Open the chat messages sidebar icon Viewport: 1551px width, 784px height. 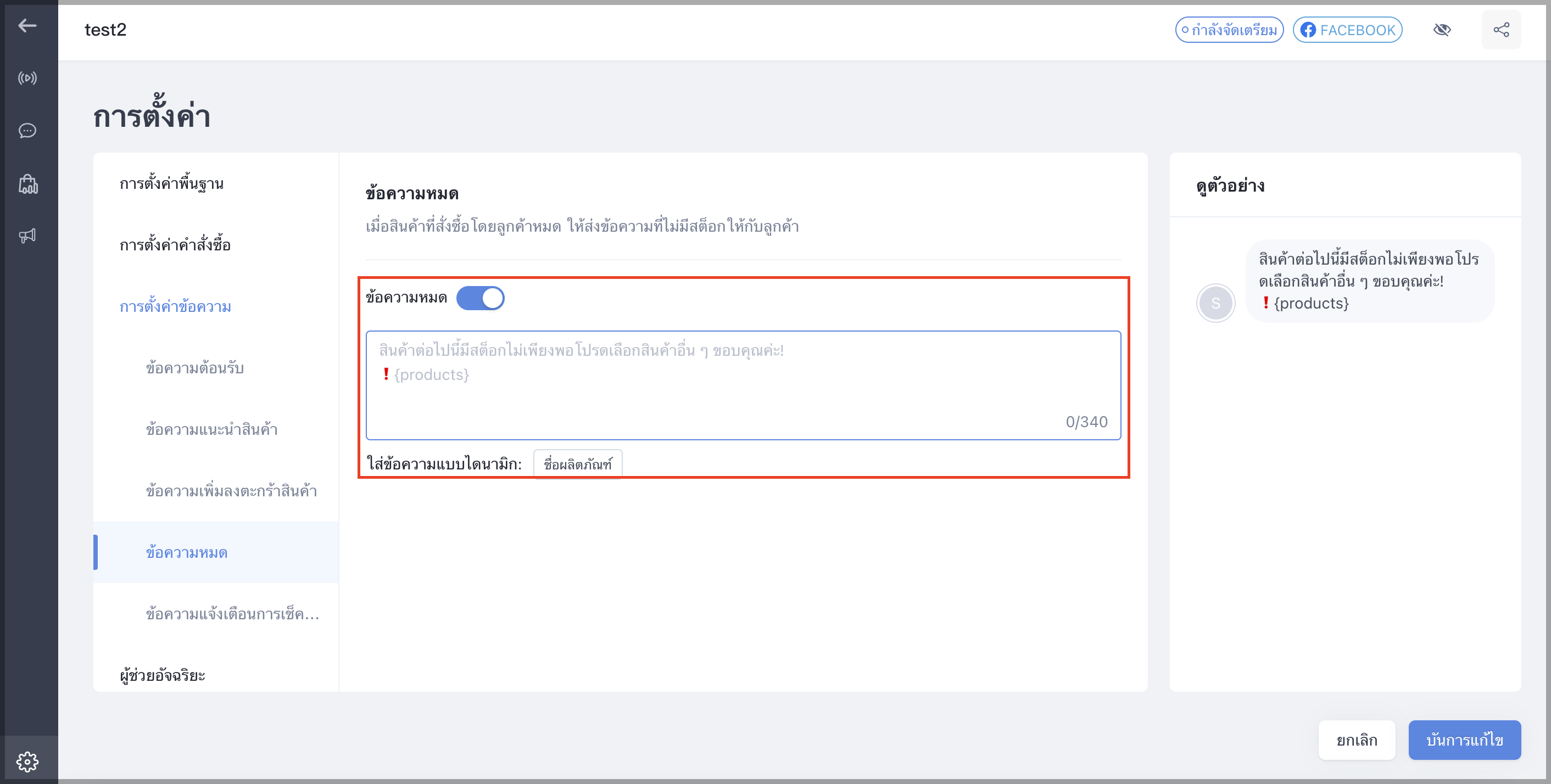point(27,131)
